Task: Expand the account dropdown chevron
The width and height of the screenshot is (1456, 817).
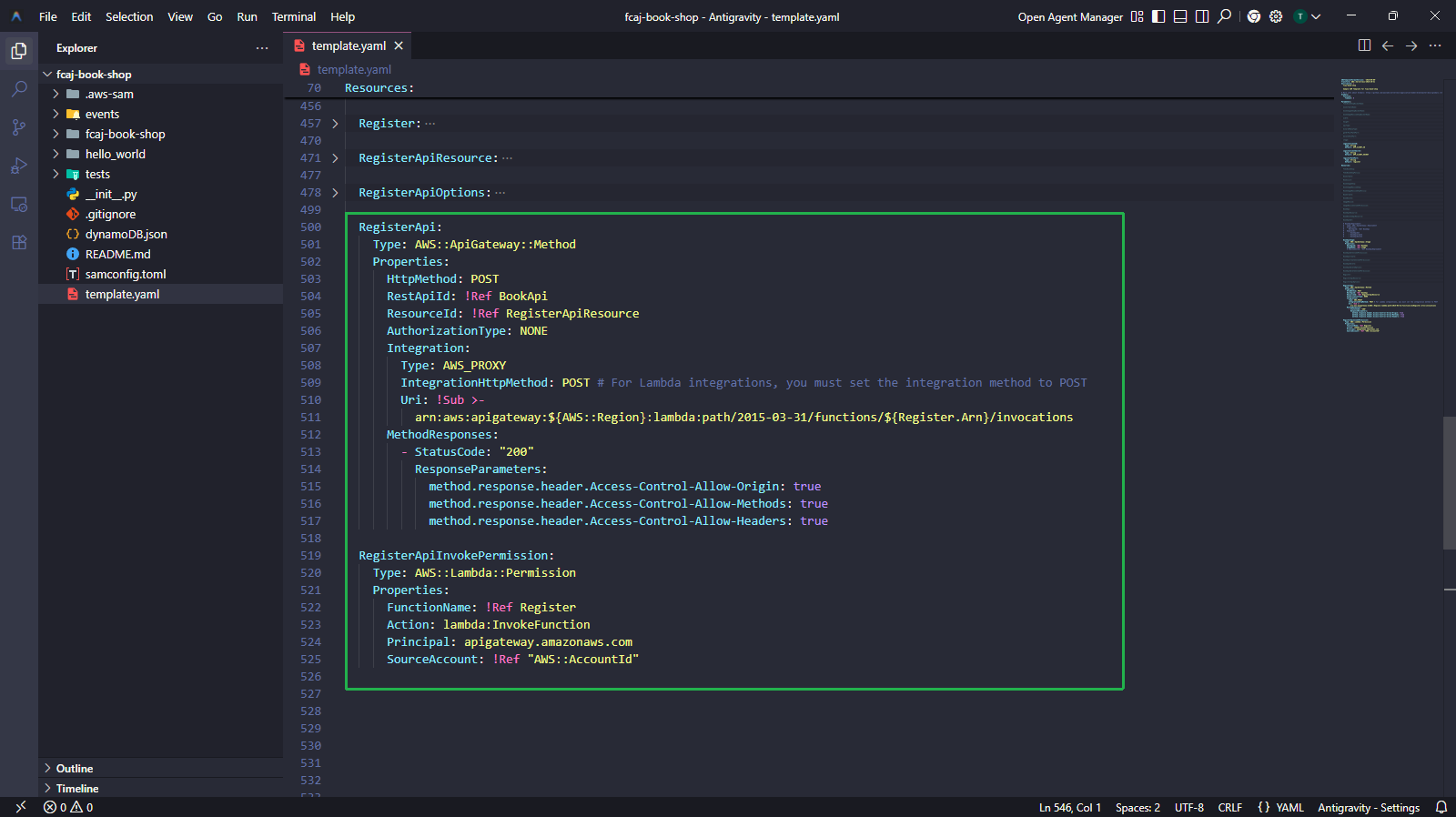Action: click(1316, 16)
